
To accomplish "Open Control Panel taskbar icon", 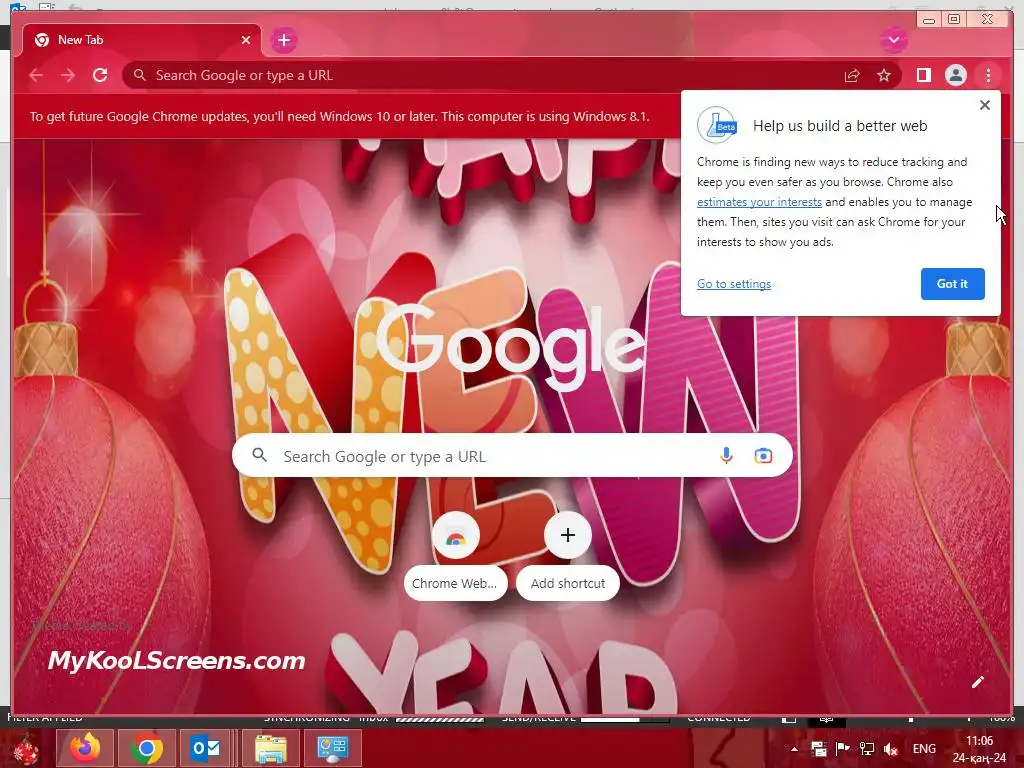I will coord(332,748).
